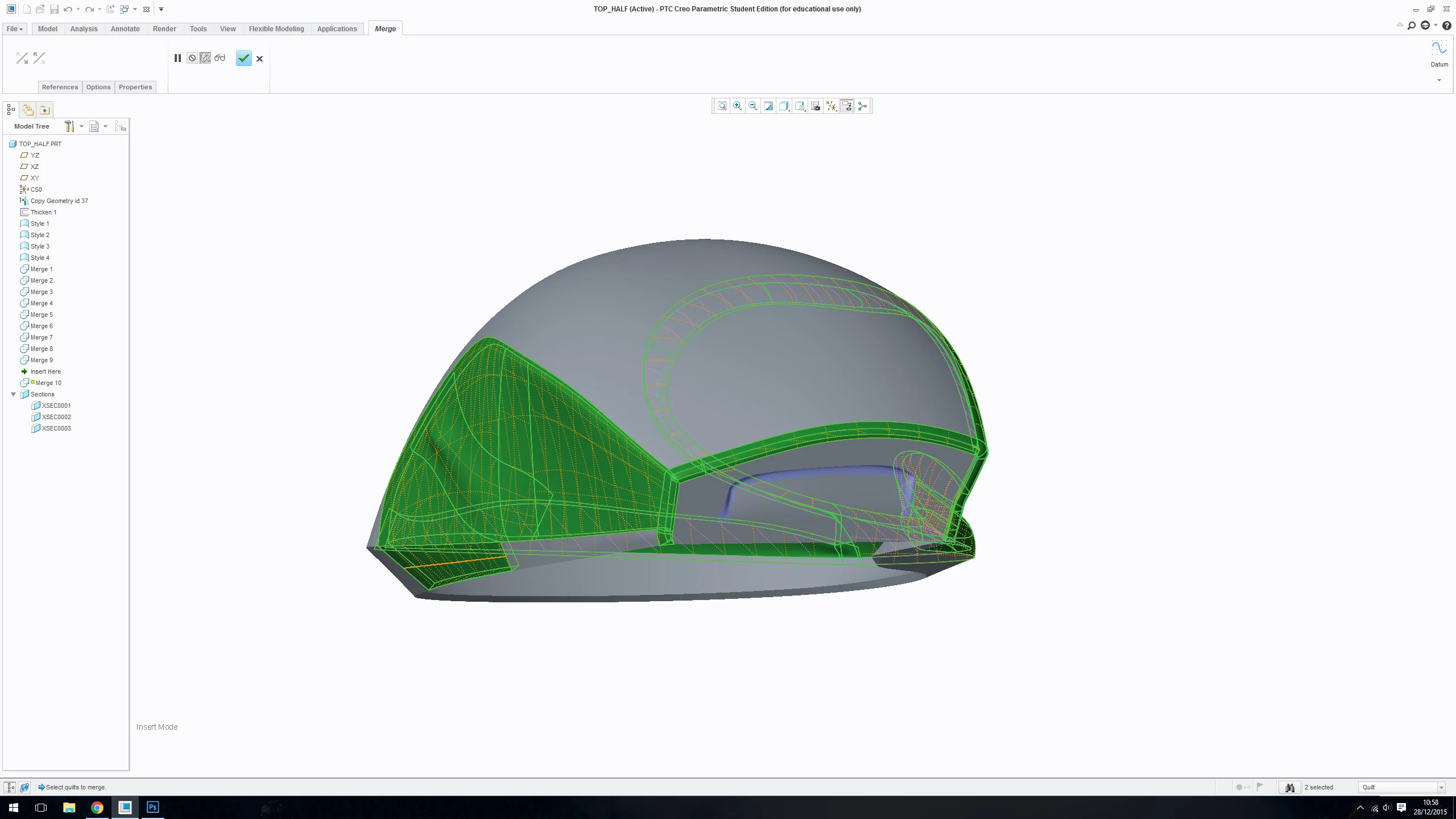Viewport: 1456px width, 819px height.
Task: Accept the merge with green checkmark
Action: point(243,58)
